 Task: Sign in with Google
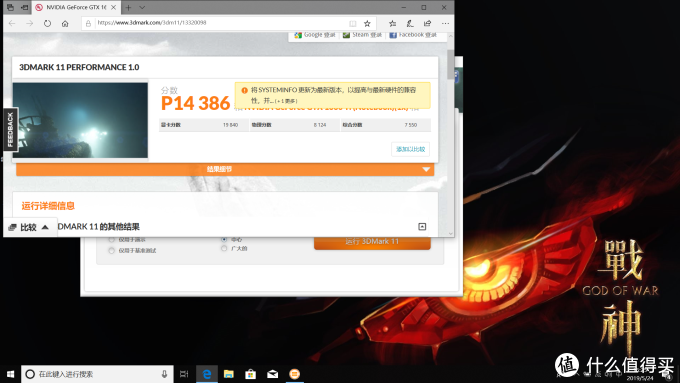pyautogui.click(x=315, y=35)
